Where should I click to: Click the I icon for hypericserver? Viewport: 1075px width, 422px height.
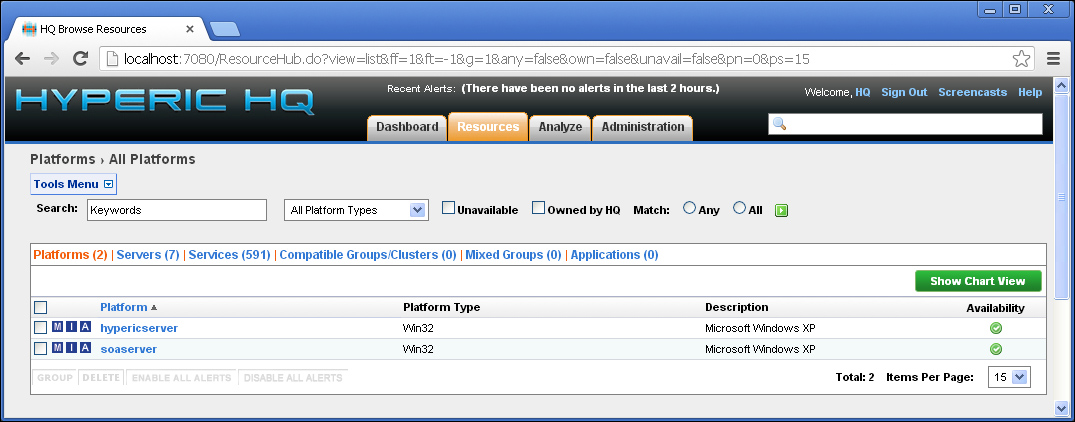[71, 327]
